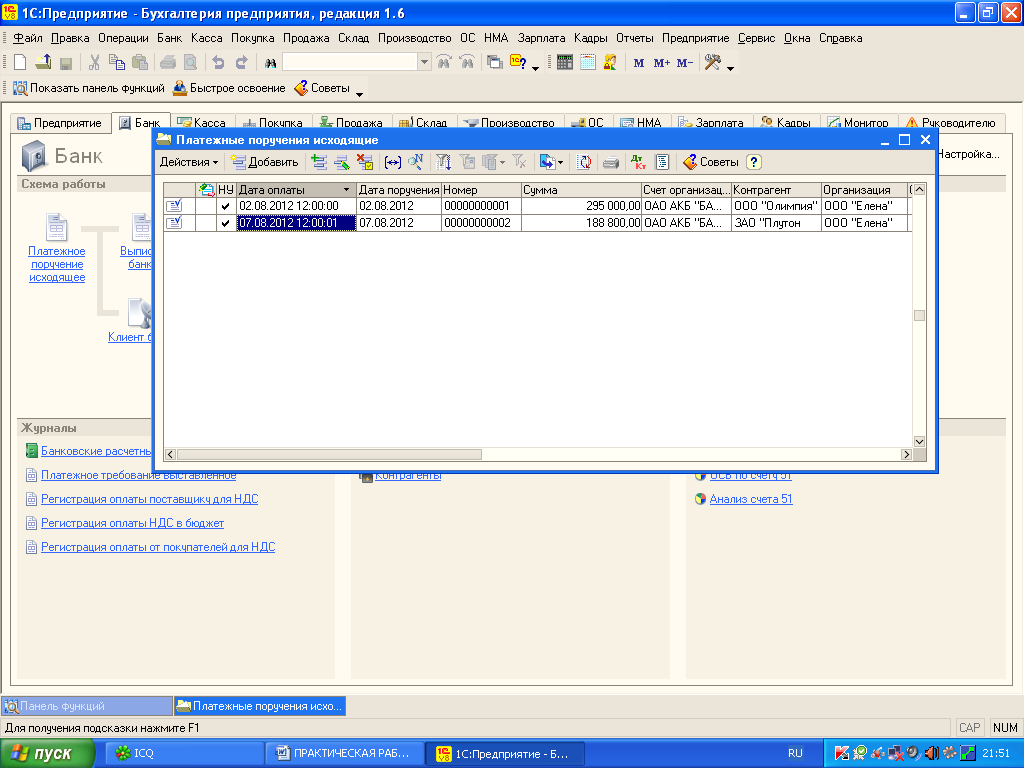The image size is (1024, 768).
Task: Expand the arrow next to the tools wrench icon
Action: pyautogui.click(x=730, y=68)
